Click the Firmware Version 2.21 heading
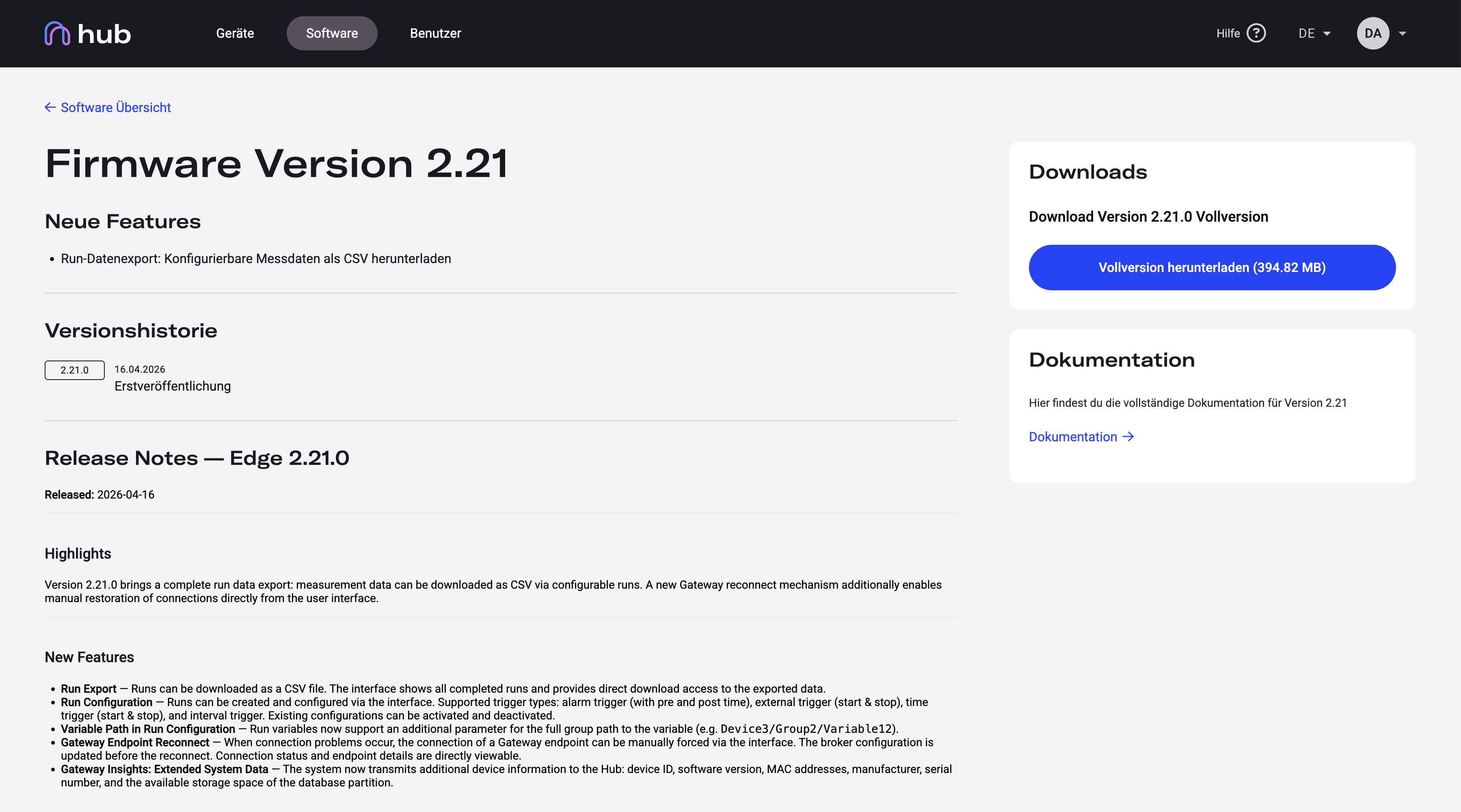This screenshot has height=812, width=1461. (x=276, y=163)
